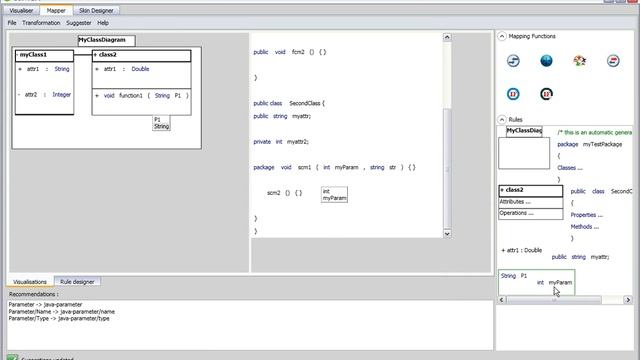Select the red-and-gray bars mapping function icon
This screenshot has width=640, height=360.
[x=613, y=61]
